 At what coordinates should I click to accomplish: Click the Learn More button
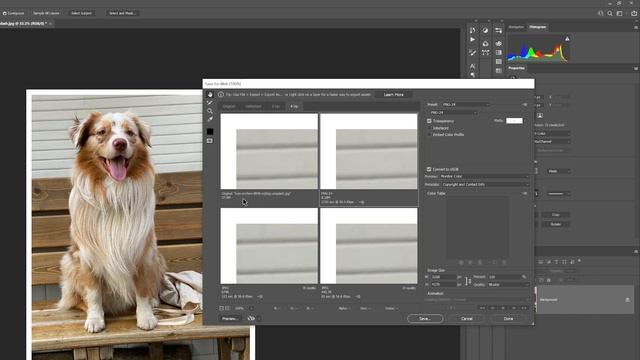(x=393, y=95)
